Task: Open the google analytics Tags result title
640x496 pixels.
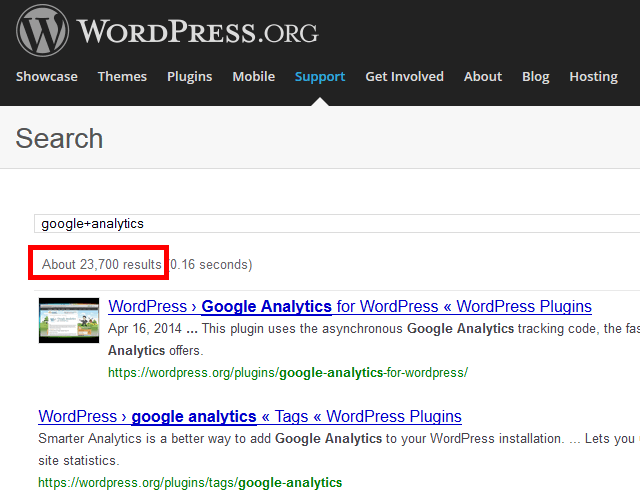Action: click(x=250, y=416)
